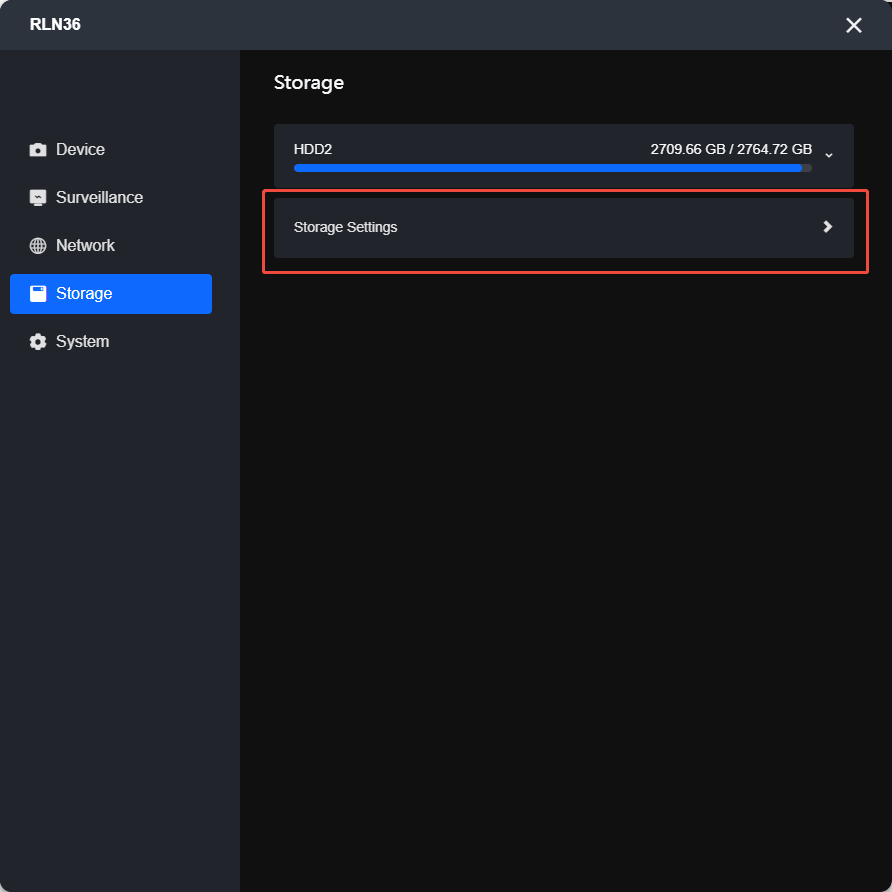Click the System gear icon
The image size is (892, 892).
tap(38, 342)
